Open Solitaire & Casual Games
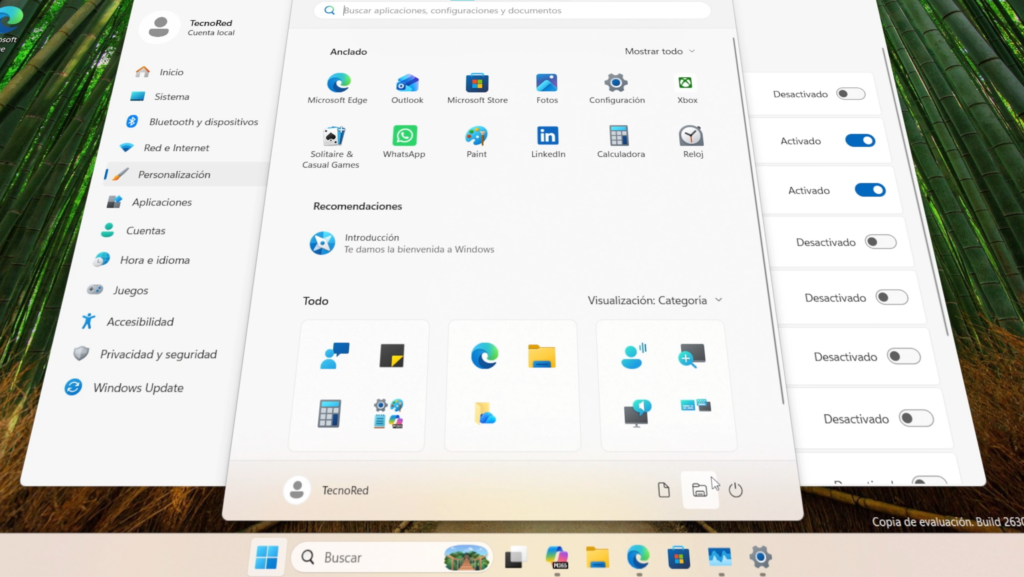 331,148
